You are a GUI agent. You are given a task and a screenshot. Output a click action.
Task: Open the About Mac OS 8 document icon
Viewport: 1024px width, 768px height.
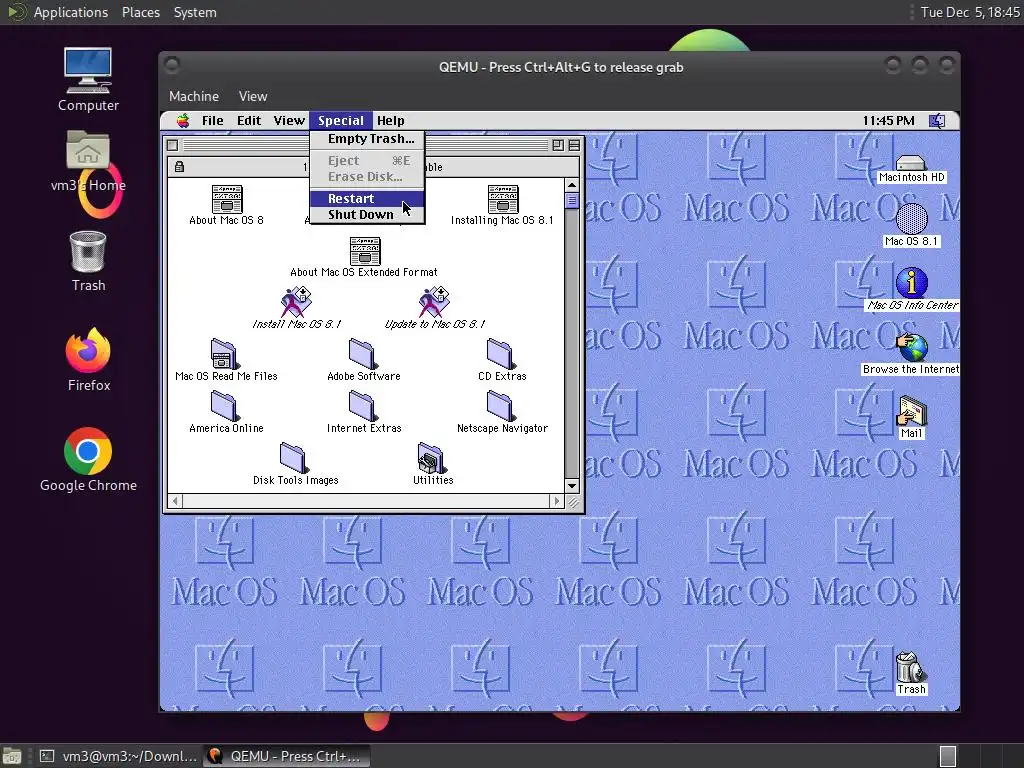pyautogui.click(x=227, y=199)
